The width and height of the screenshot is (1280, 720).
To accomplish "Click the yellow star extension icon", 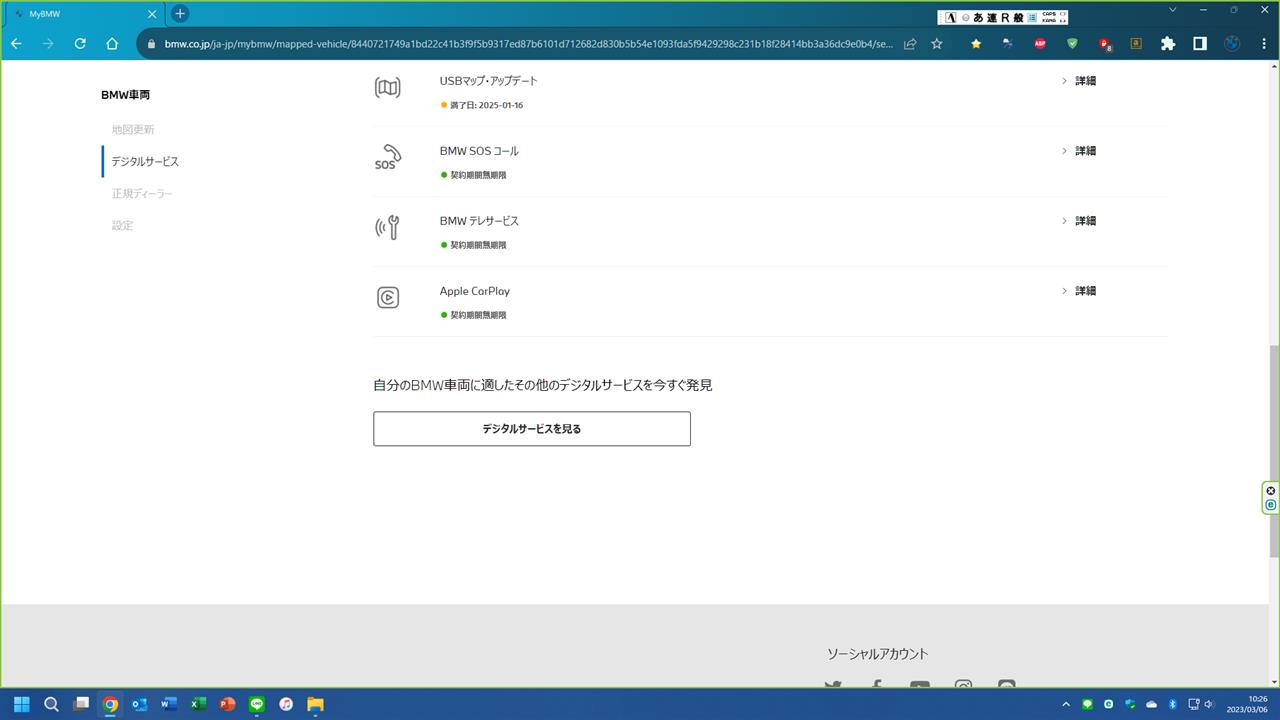I will [976, 44].
